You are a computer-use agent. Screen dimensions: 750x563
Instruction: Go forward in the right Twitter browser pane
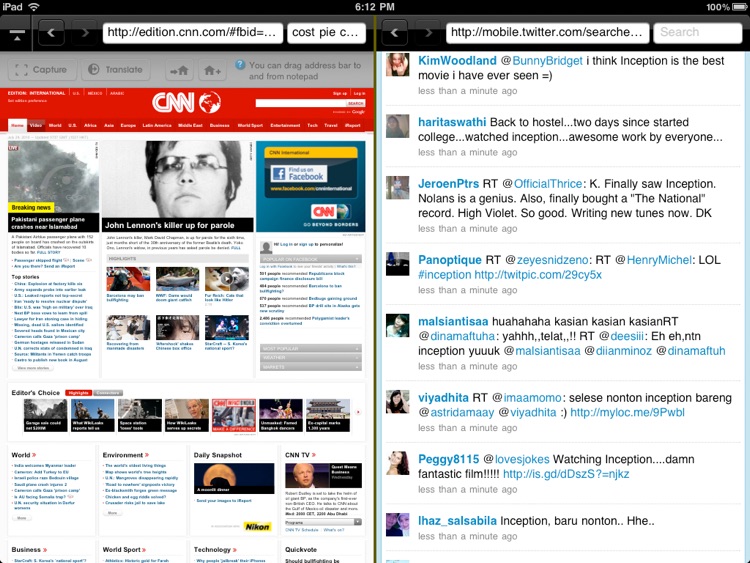[x=428, y=33]
